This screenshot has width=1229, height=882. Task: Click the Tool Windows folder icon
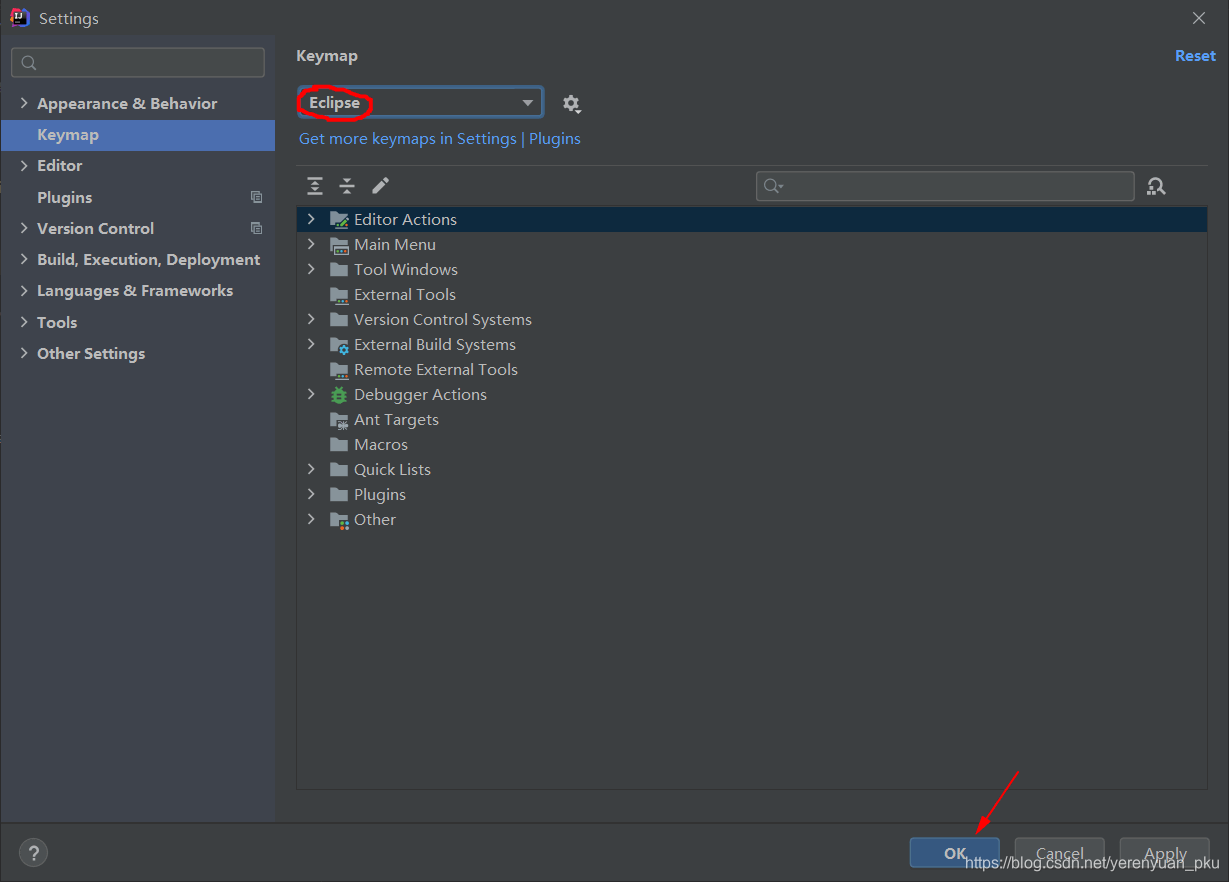pos(339,270)
